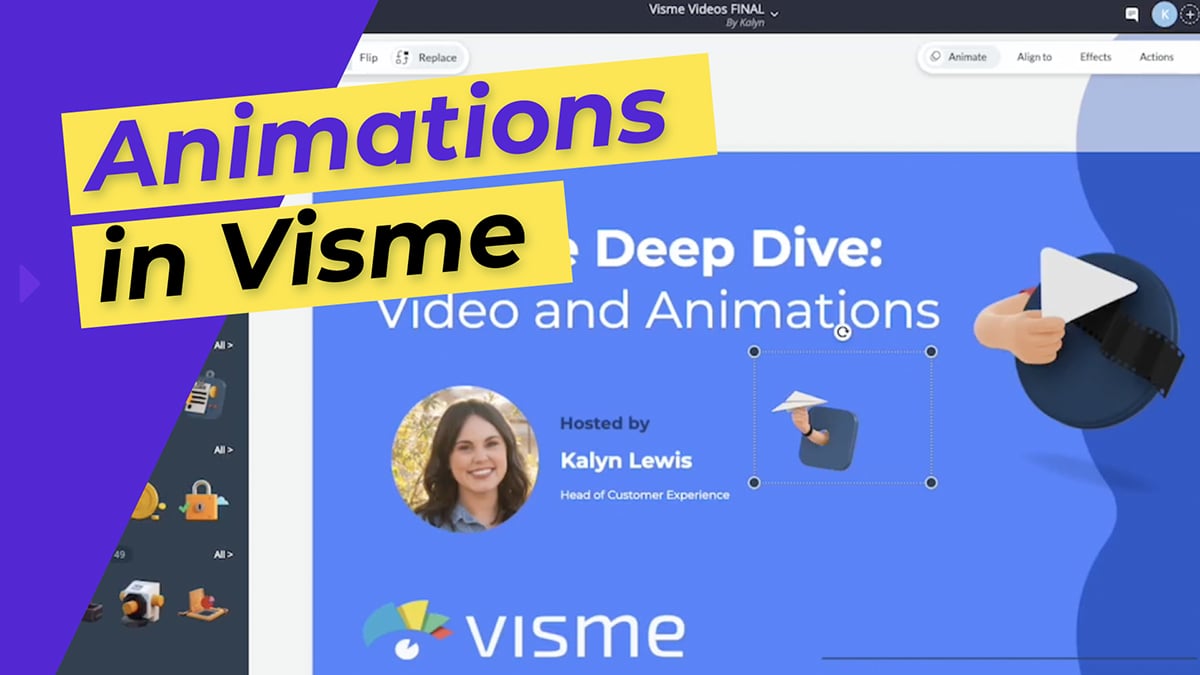The height and width of the screenshot is (675, 1200).
Task: Click bottom-right selection handle of paper plane
Action: [x=931, y=483]
